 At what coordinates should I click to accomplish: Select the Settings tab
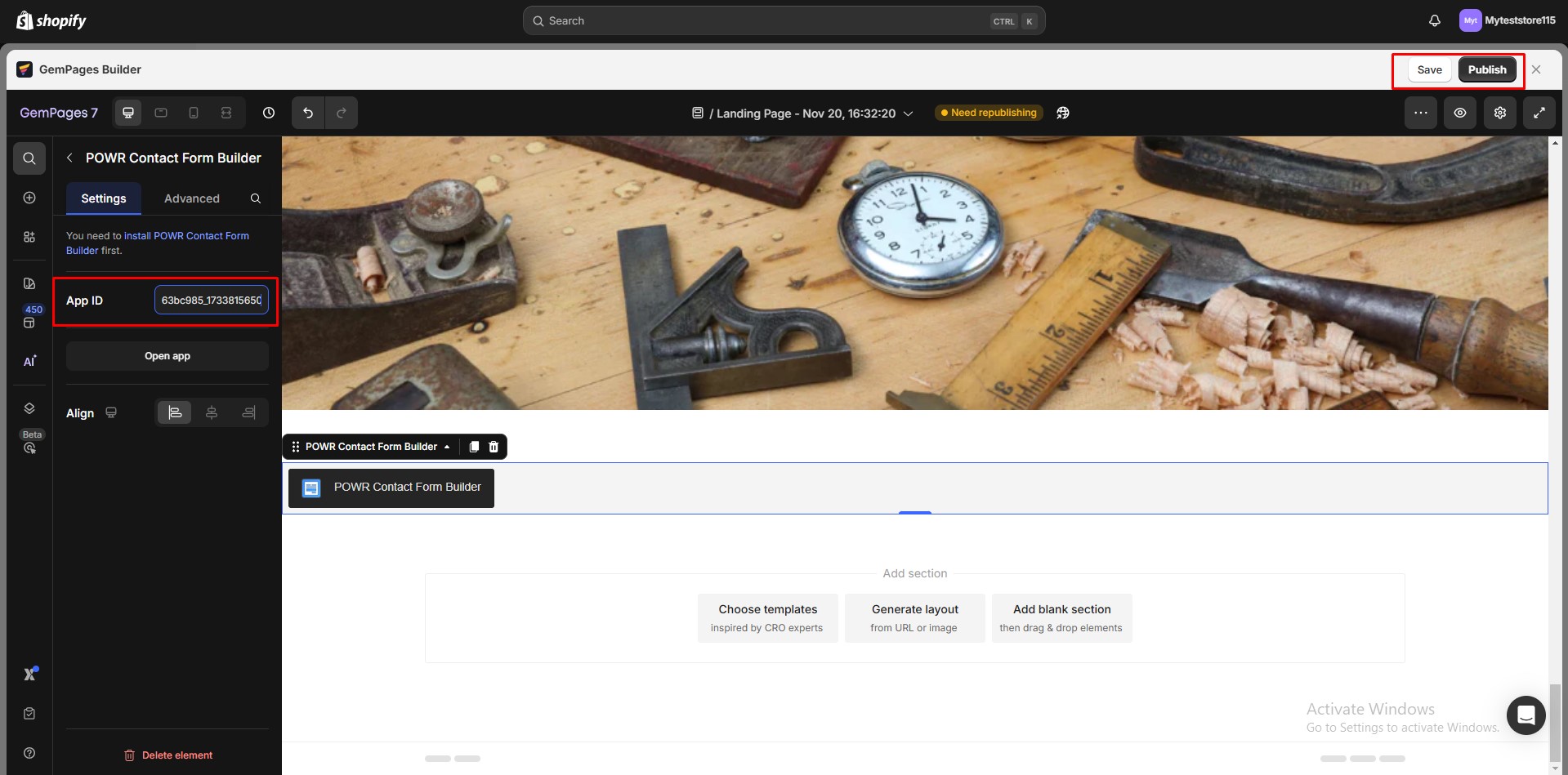pos(104,198)
